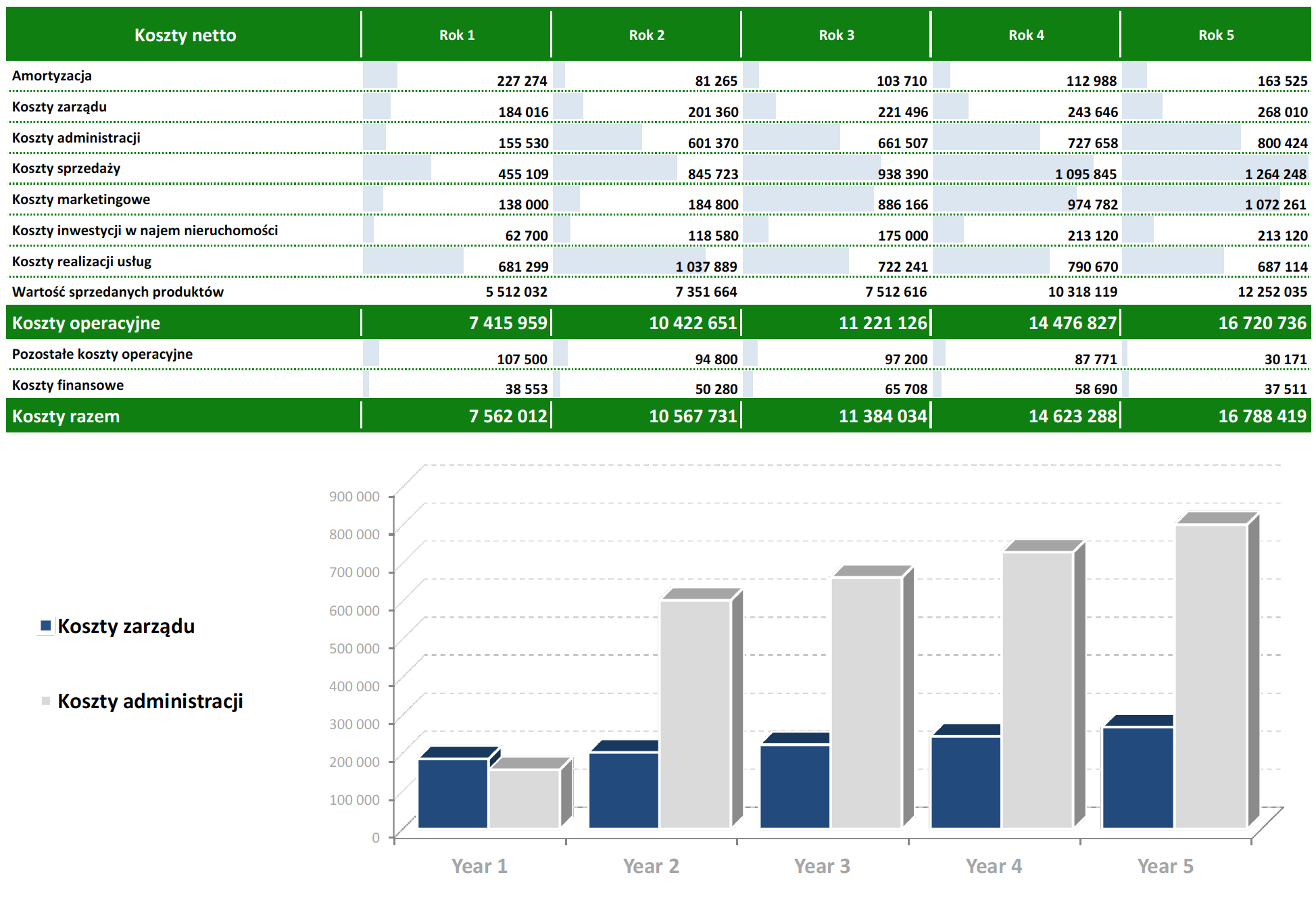Select the value 201 360
Screen dimensions: 1316x898
(x=713, y=112)
